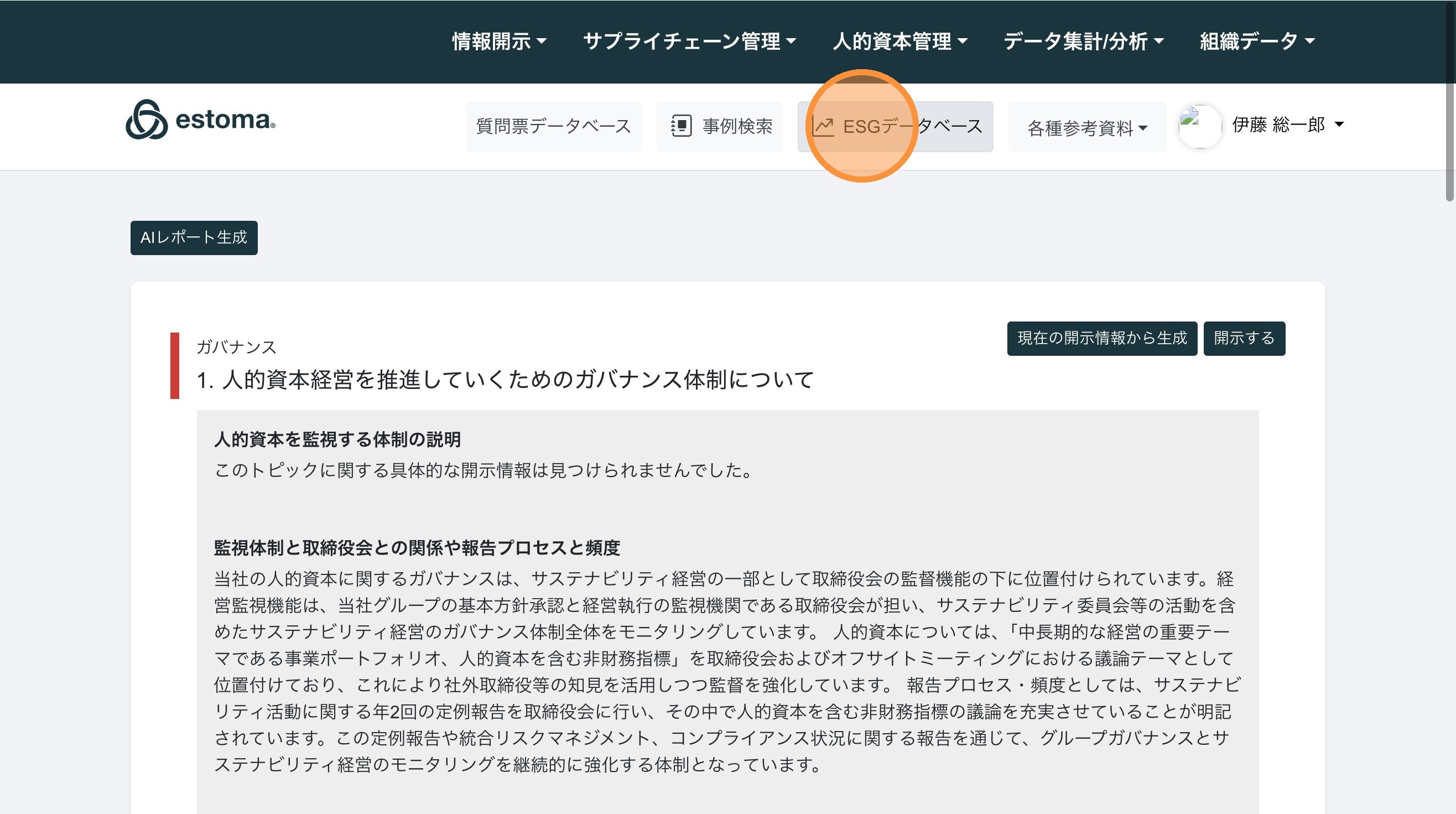Click the case search book icon
The height and width of the screenshot is (814, 1456).
pos(681,126)
